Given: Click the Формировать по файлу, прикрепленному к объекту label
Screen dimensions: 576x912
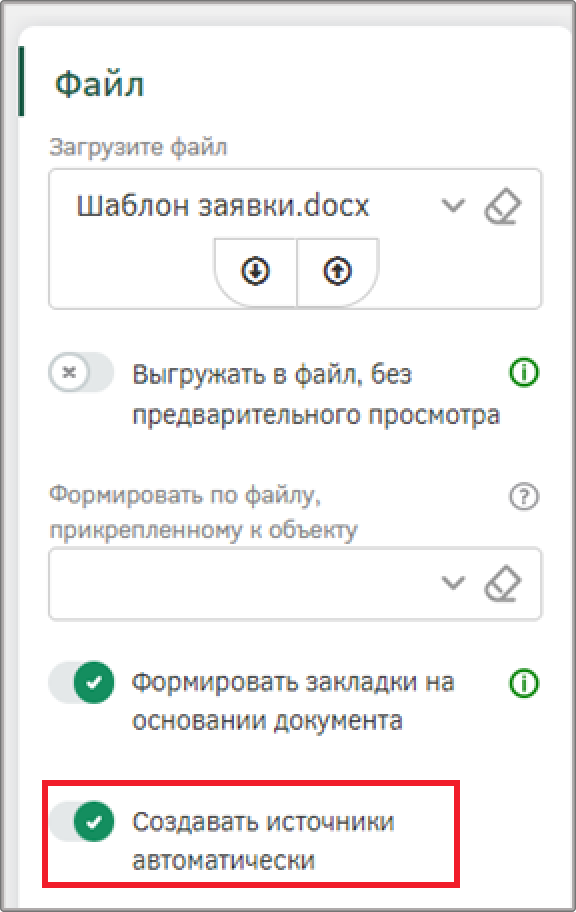Looking at the screenshot, I should pos(203,512).
